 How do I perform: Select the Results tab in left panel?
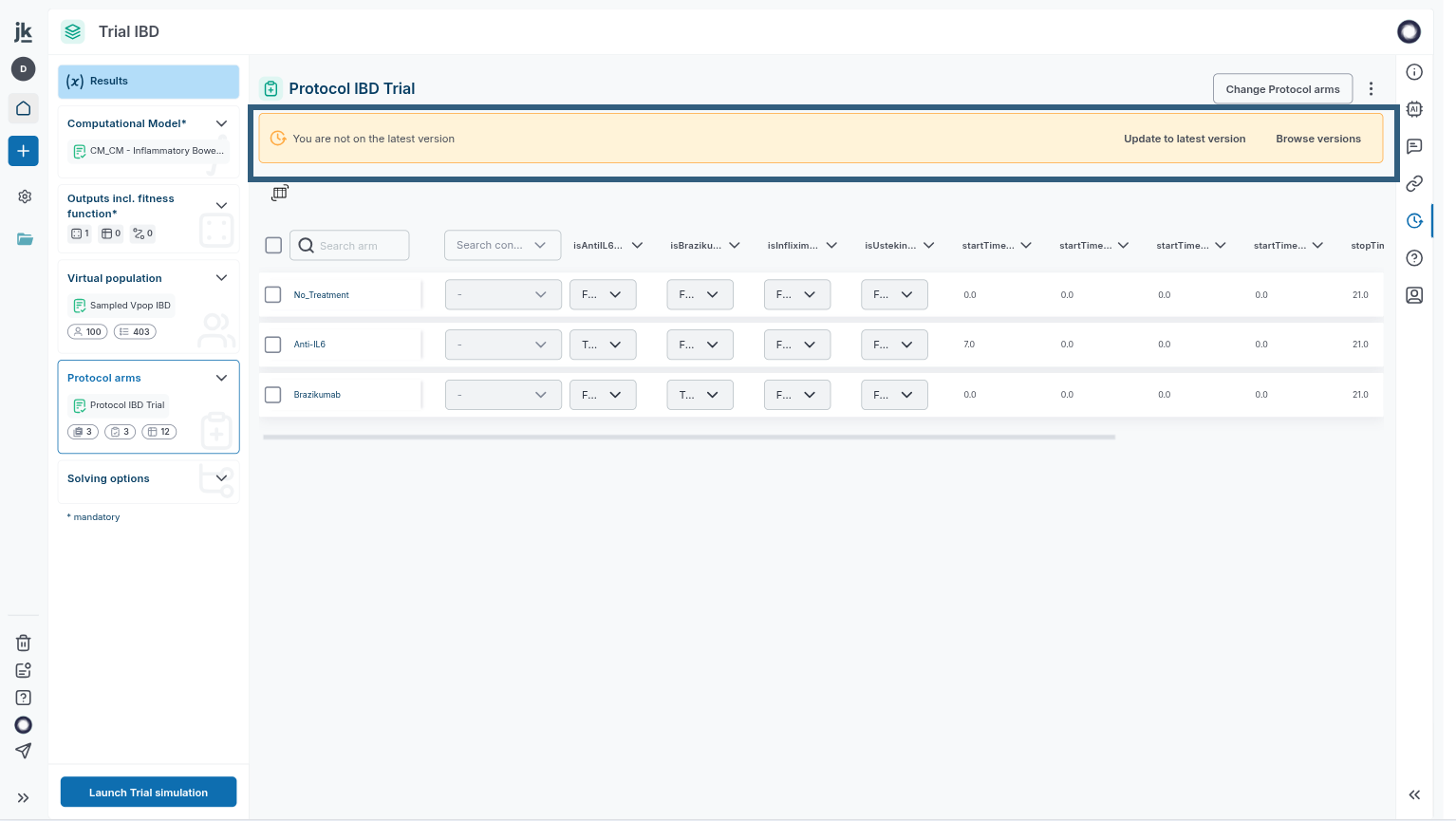point(148,82)
